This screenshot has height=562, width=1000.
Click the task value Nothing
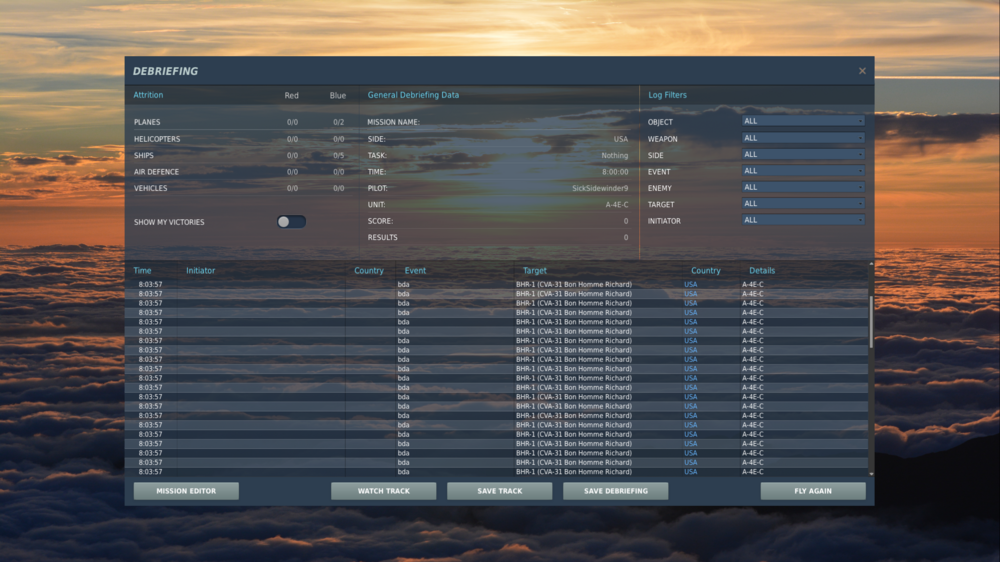615,155
